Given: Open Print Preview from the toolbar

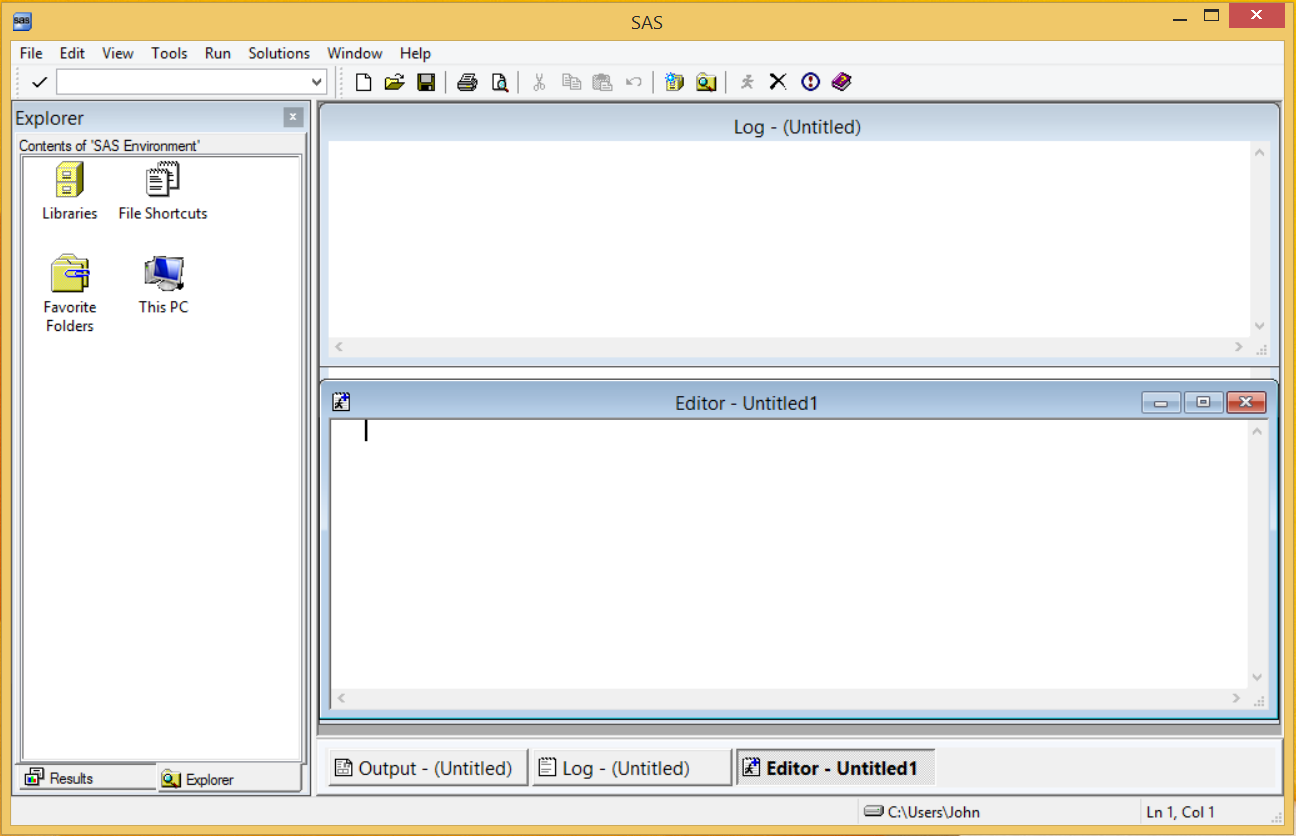Looking at the screenshot, I should pyautogui.click(x=499, y=82).
